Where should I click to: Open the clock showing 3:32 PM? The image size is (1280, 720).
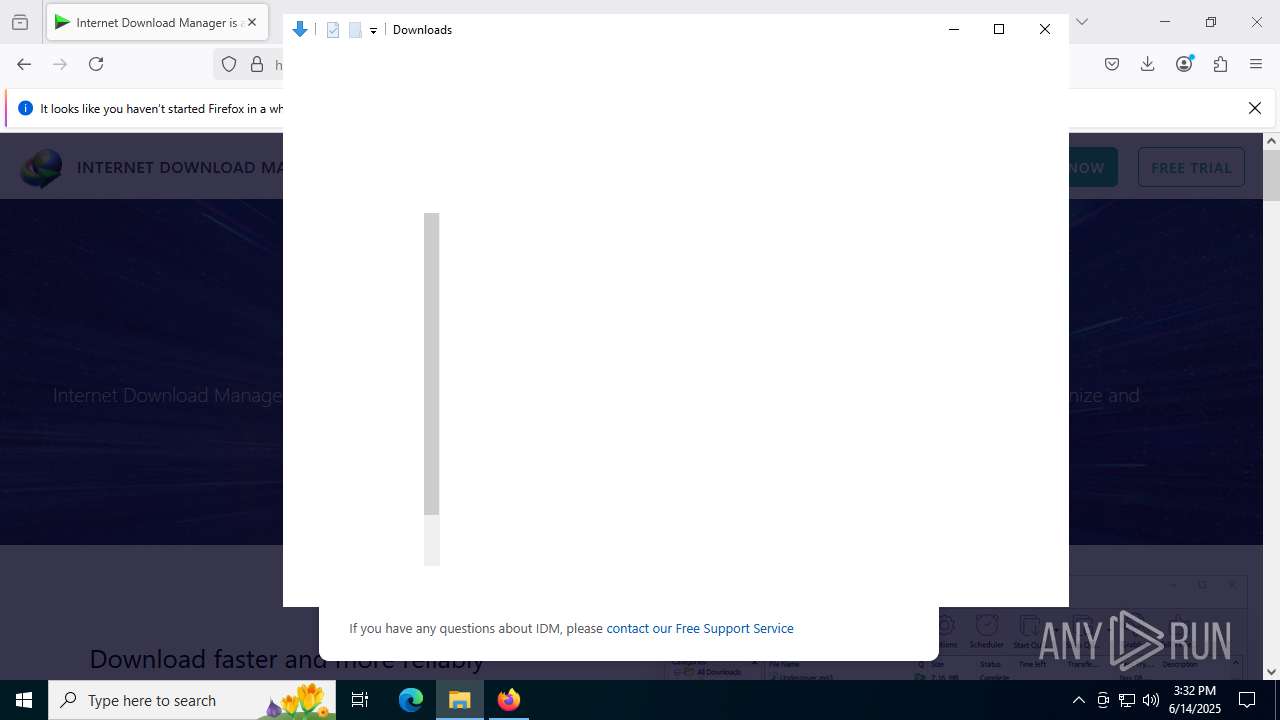pyautogui.click(x=1195, y=700)
